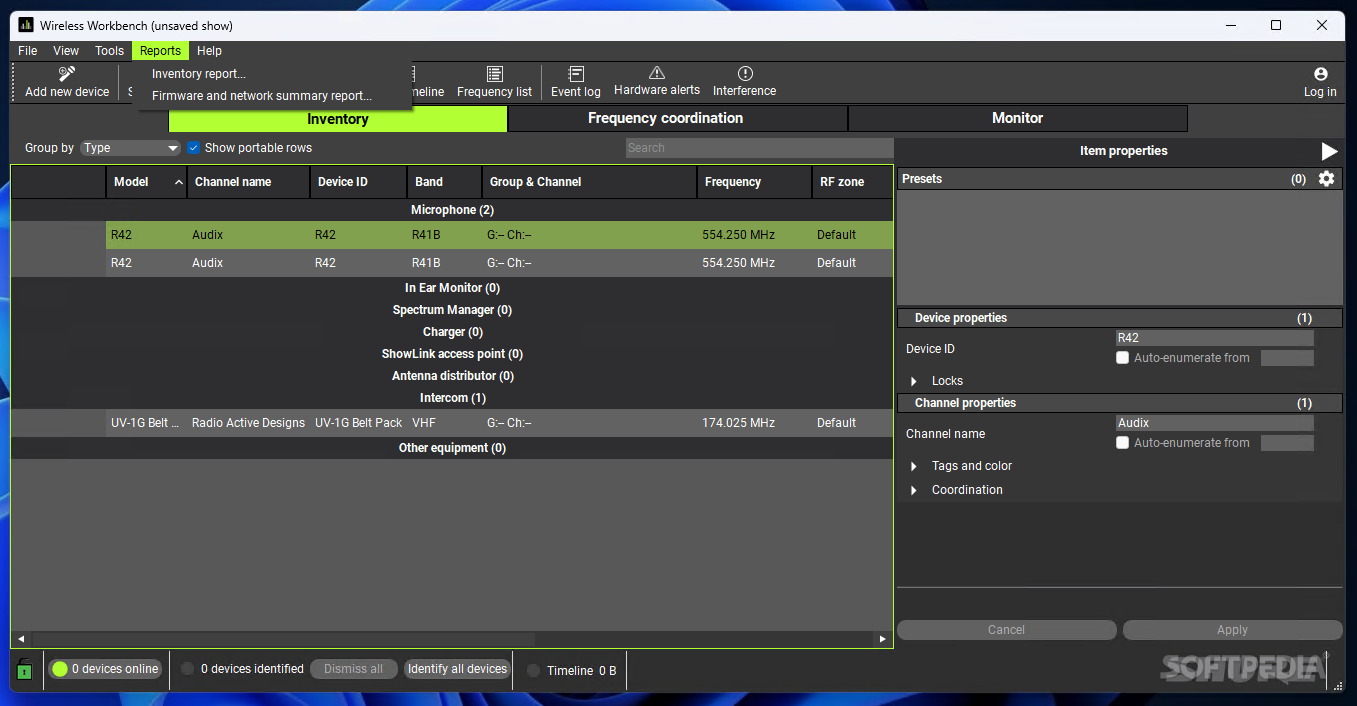This screenshot has height=706, width=1357.
Task: Click the Log in user icon
Action: (1321, 74)
